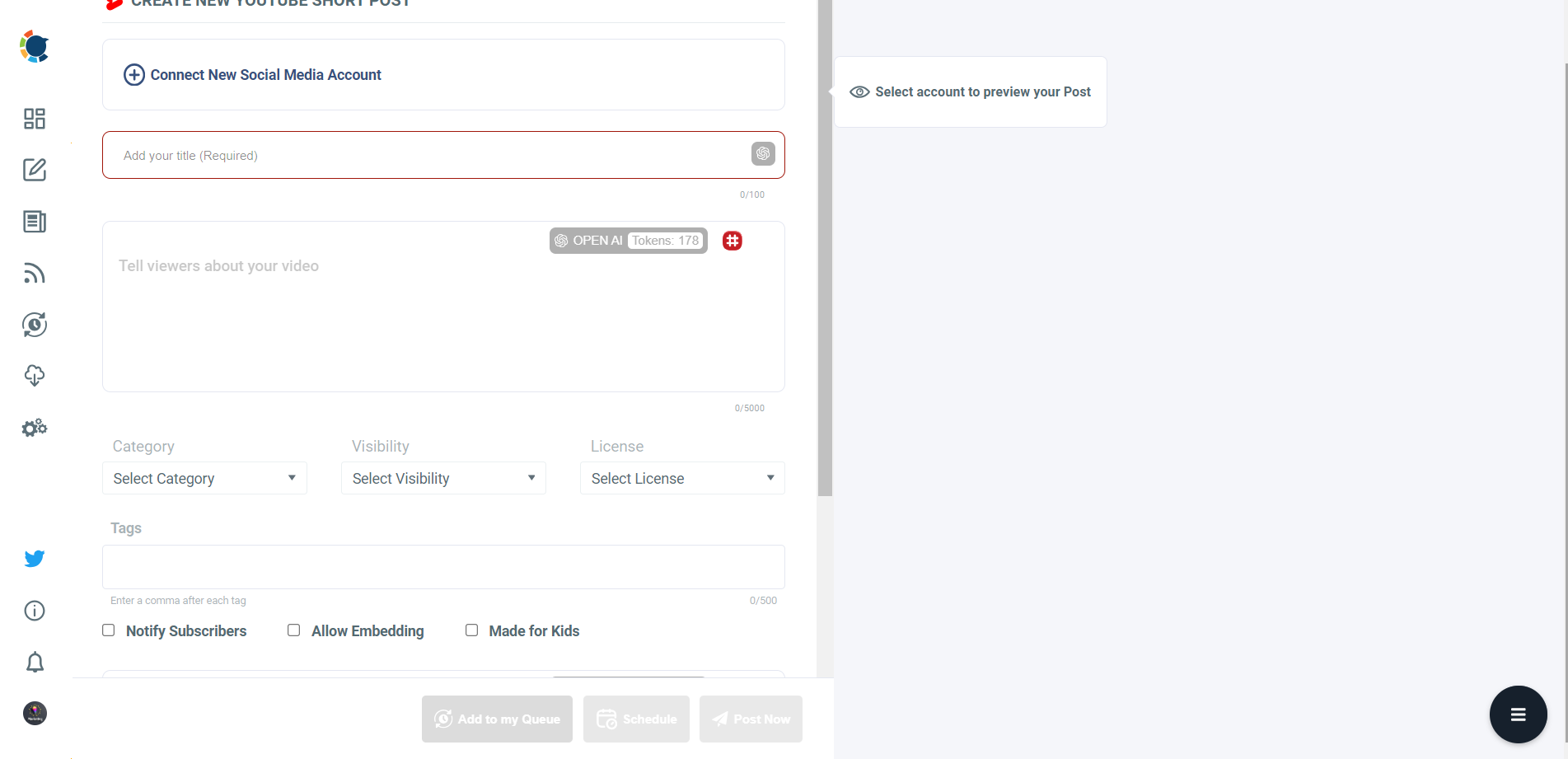Expand the Select Visibility dropdown
Viewport: 1568px width, 759px height.
coord(442,478)
